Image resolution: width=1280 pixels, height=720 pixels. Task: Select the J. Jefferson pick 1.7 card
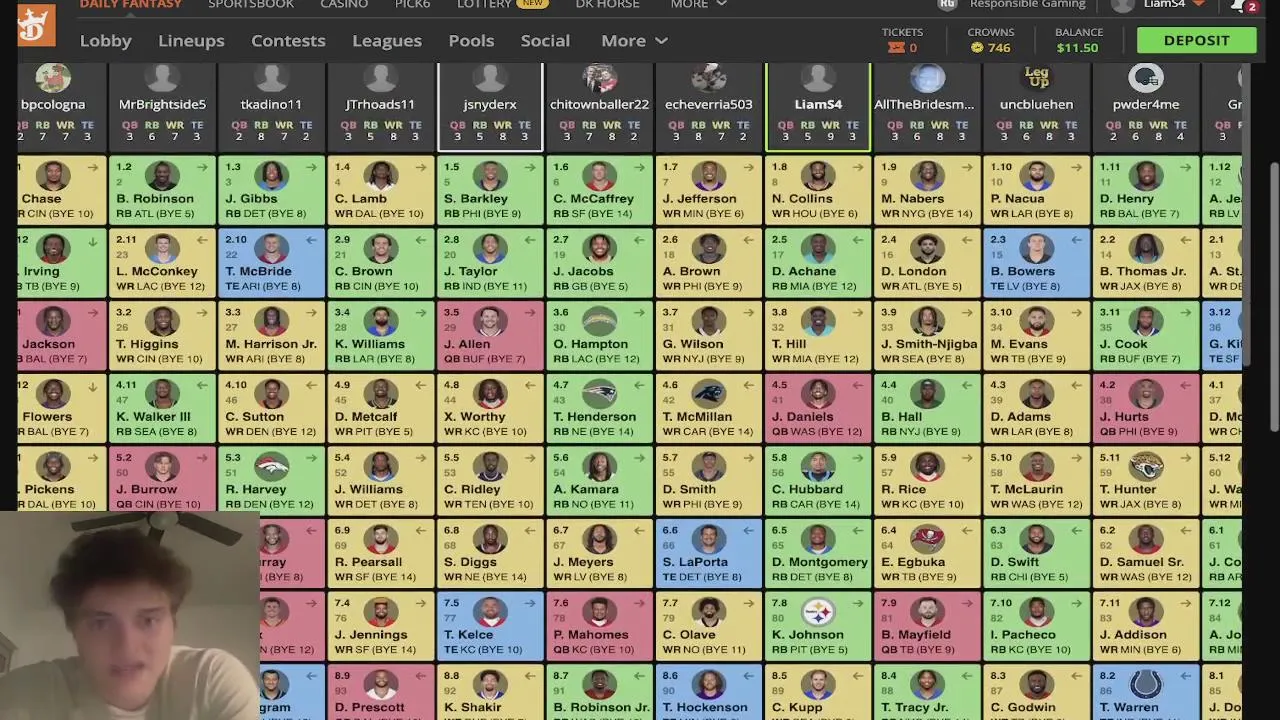click(x=708, y=189)
